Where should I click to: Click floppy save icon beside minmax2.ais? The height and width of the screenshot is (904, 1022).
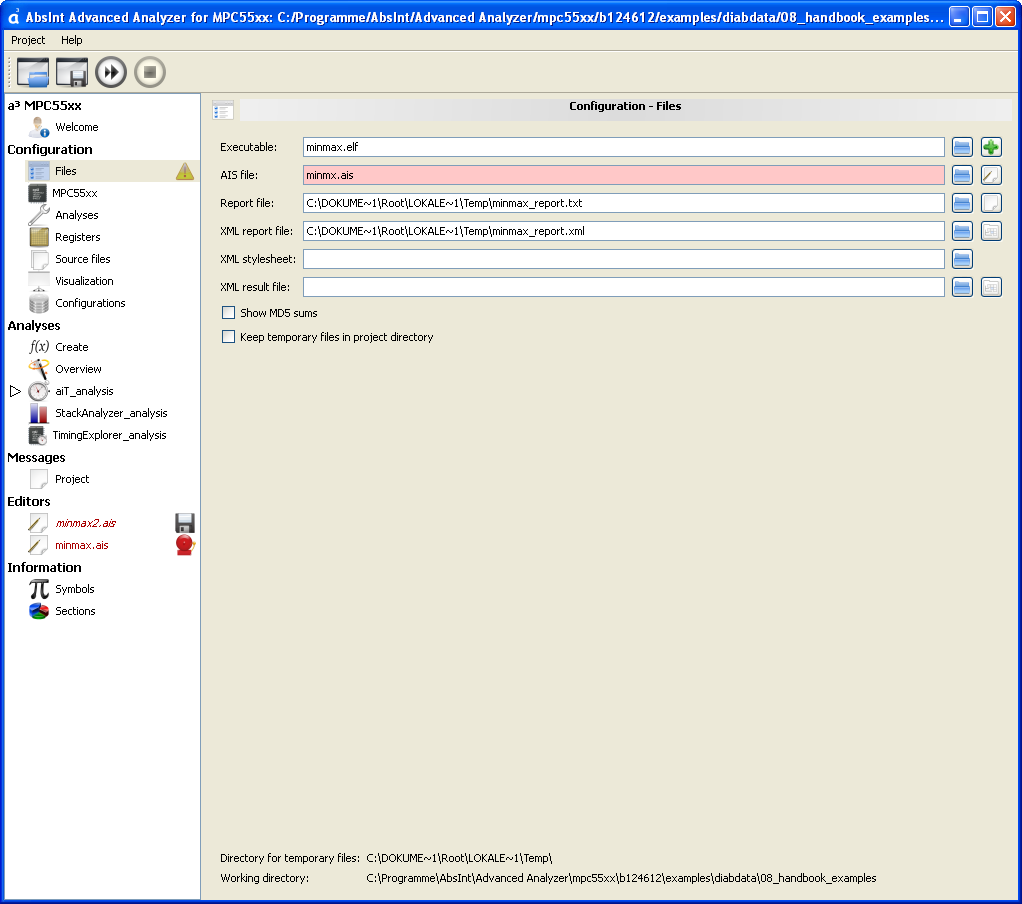(x=185, y=523)
